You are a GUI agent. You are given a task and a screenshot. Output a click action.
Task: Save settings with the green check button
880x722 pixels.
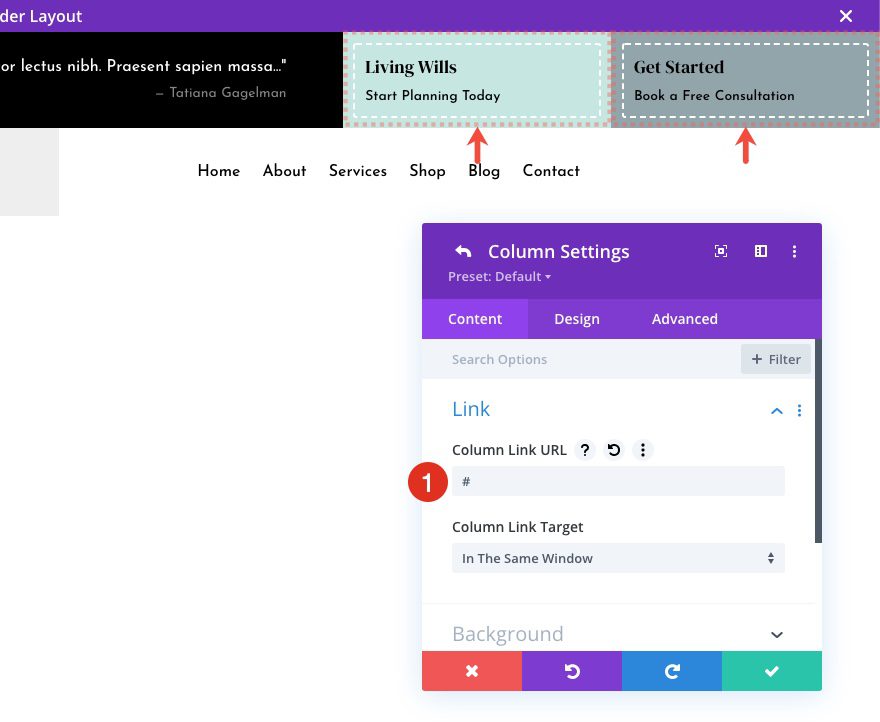[x=771, y=671]
